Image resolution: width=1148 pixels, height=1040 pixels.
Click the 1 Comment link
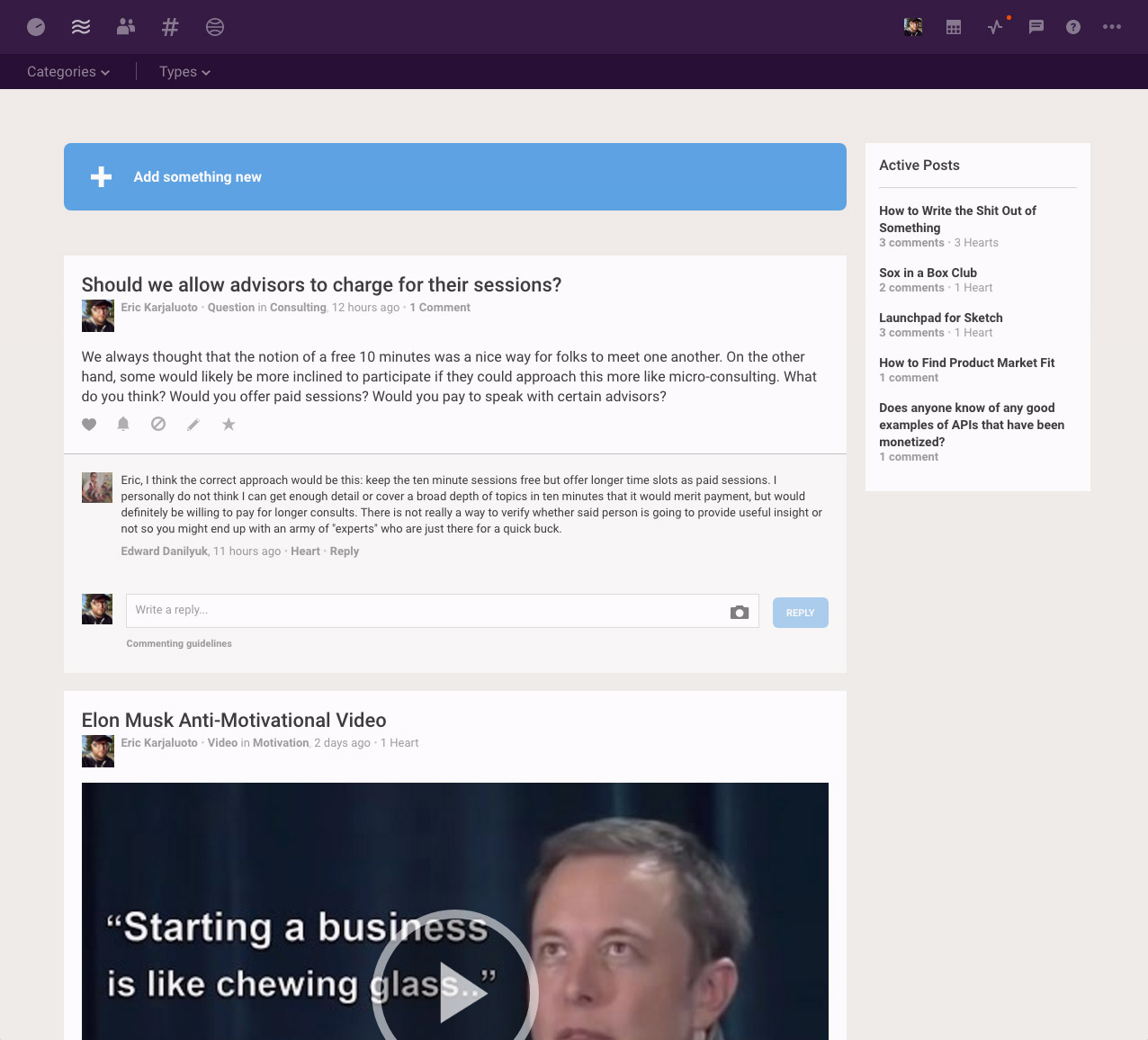coord(440,308)
